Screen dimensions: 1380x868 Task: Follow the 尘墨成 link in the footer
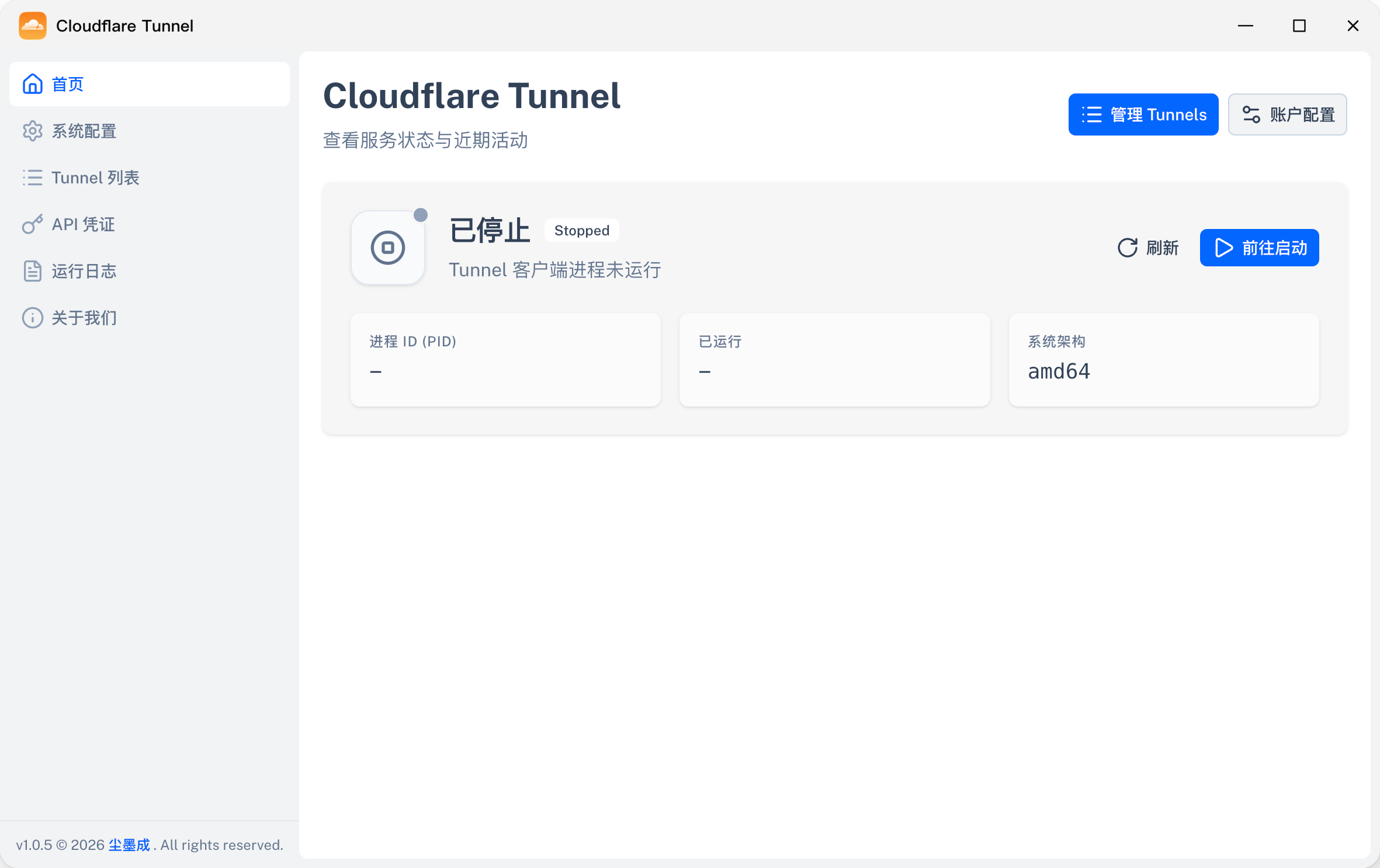(x=129, y=845)
